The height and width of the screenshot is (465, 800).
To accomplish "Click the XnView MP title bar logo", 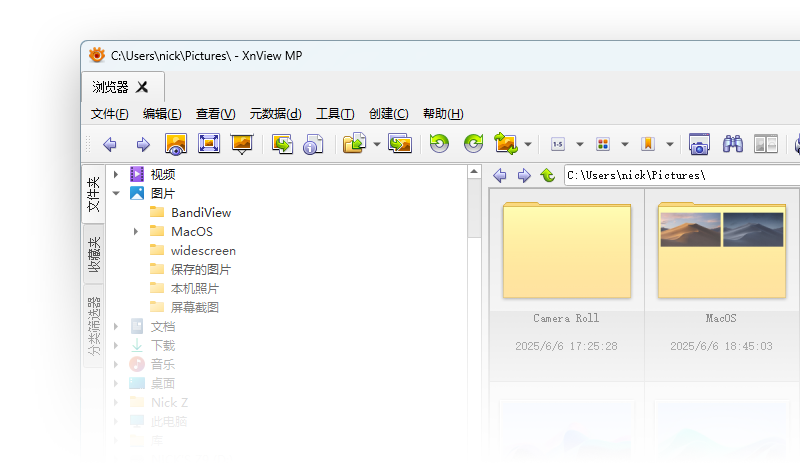I will (x=96, y=55).
